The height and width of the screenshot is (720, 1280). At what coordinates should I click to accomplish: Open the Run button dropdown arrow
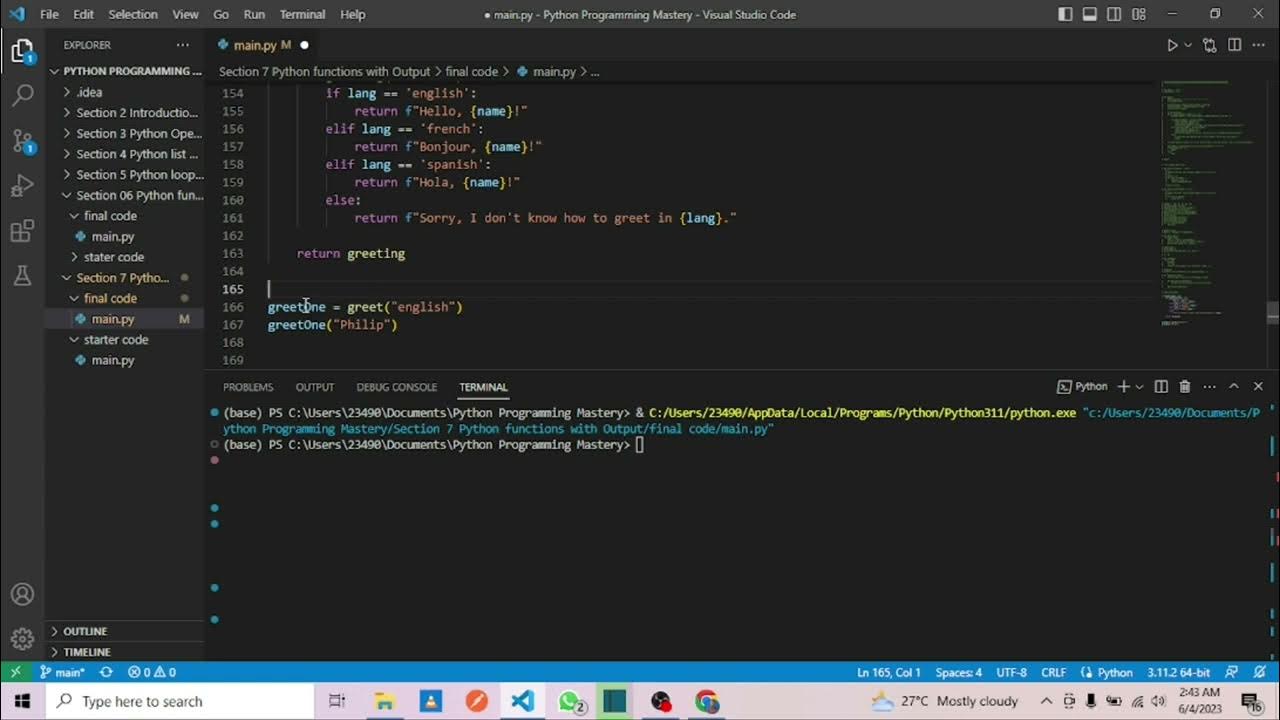point(1188,45)
